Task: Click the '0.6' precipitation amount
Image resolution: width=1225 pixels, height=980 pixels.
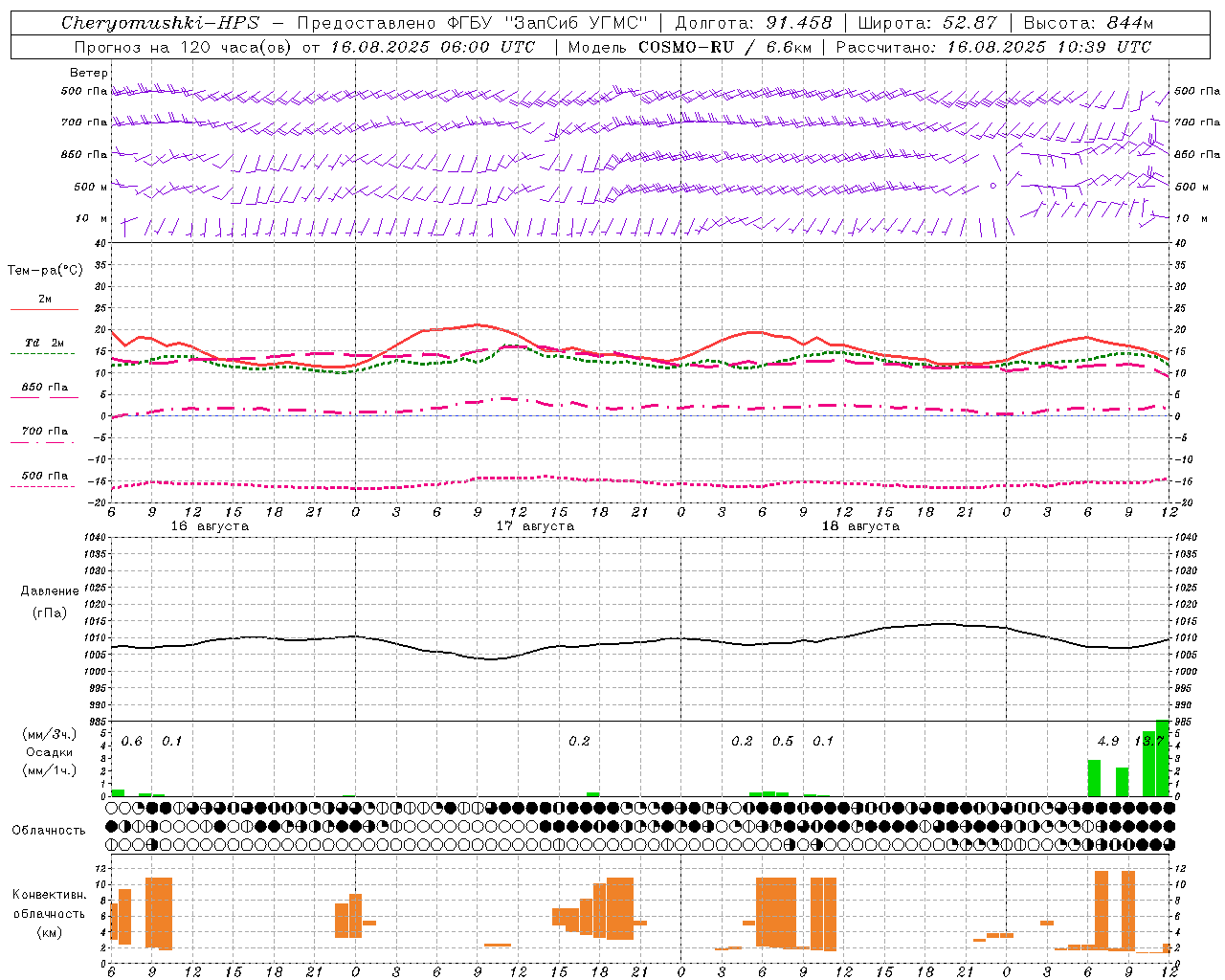Action: pyautogui.click(x=132, y=741)
